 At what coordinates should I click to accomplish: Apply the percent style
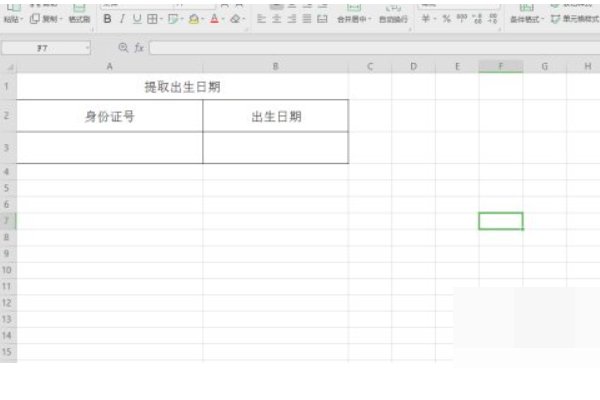point(447,18)
